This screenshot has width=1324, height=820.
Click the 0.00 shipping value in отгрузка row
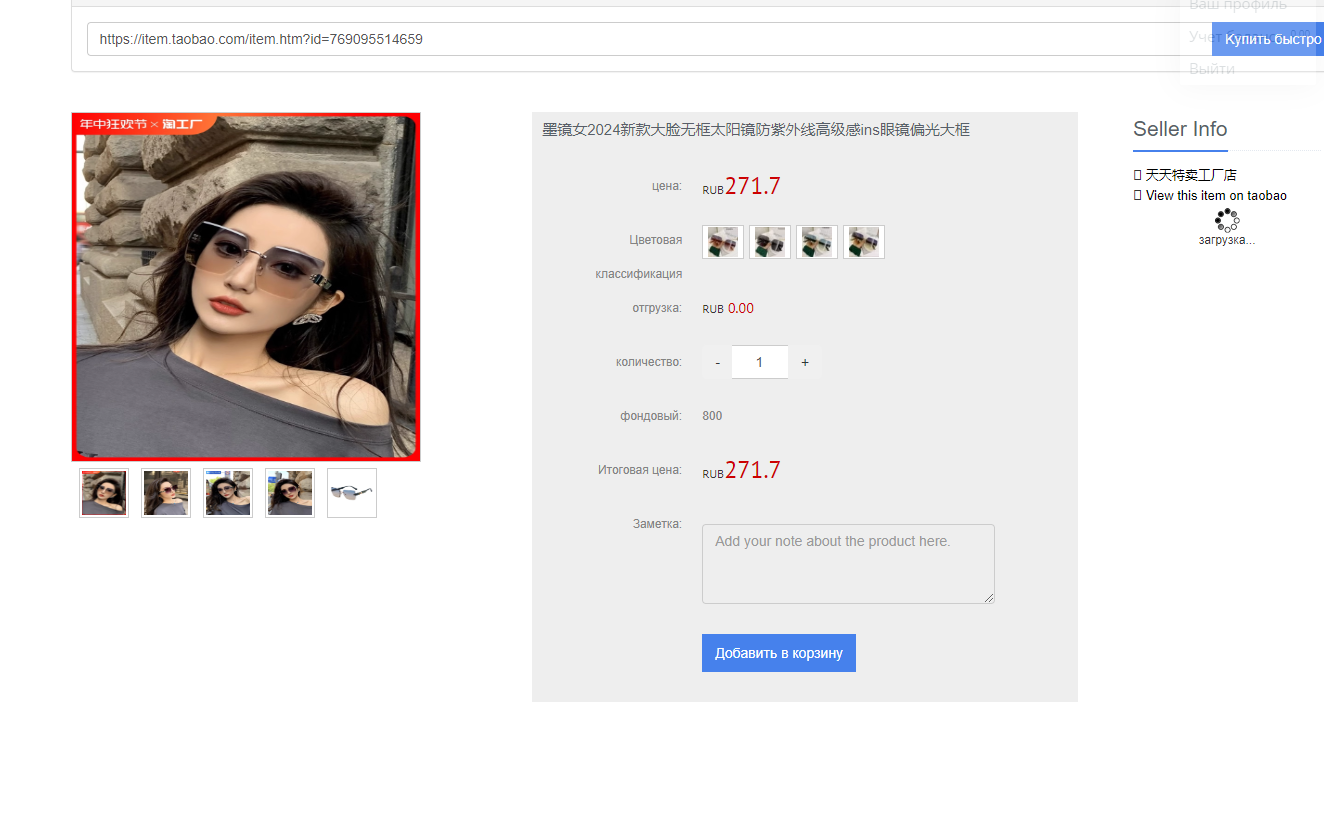tap(741, 308)
